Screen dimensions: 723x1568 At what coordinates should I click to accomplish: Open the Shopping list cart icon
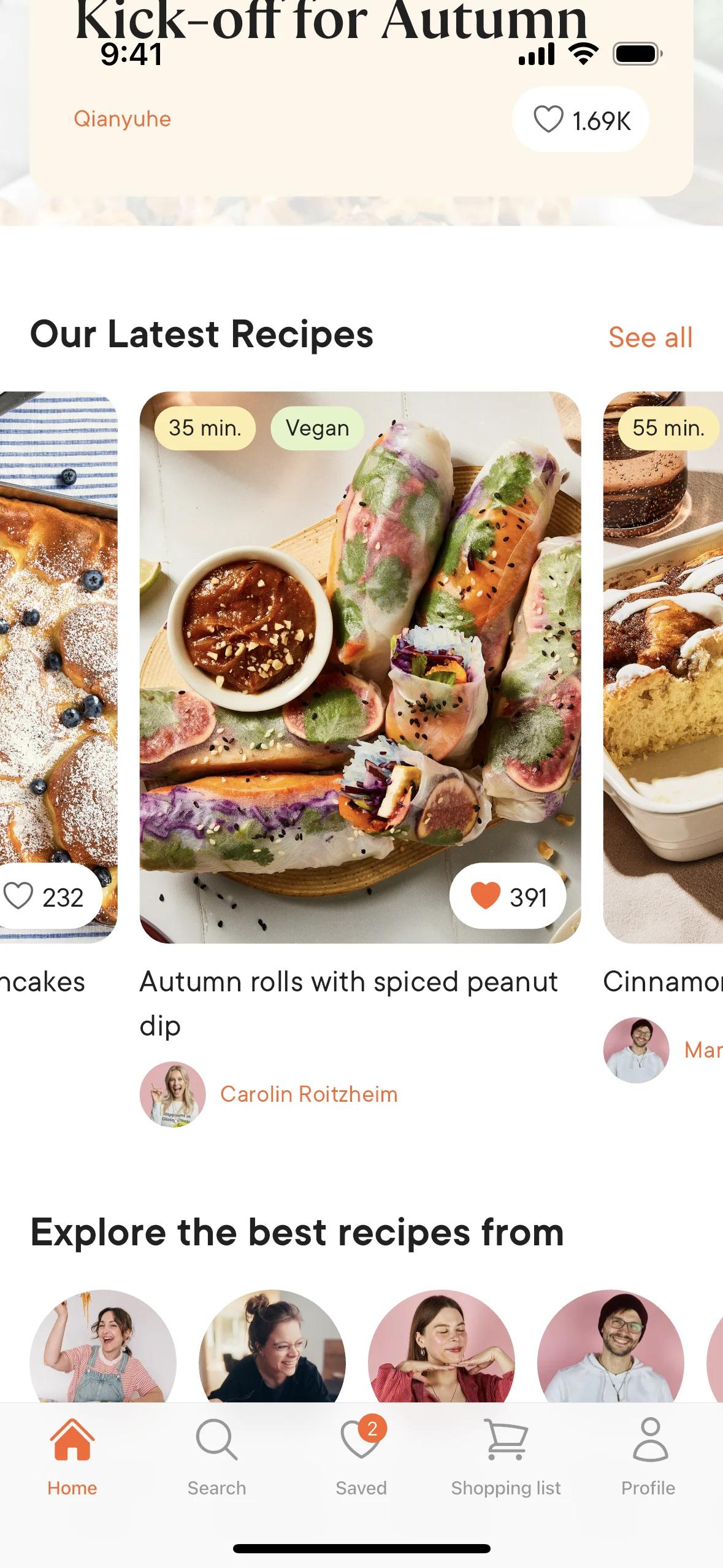(506, 1439)
